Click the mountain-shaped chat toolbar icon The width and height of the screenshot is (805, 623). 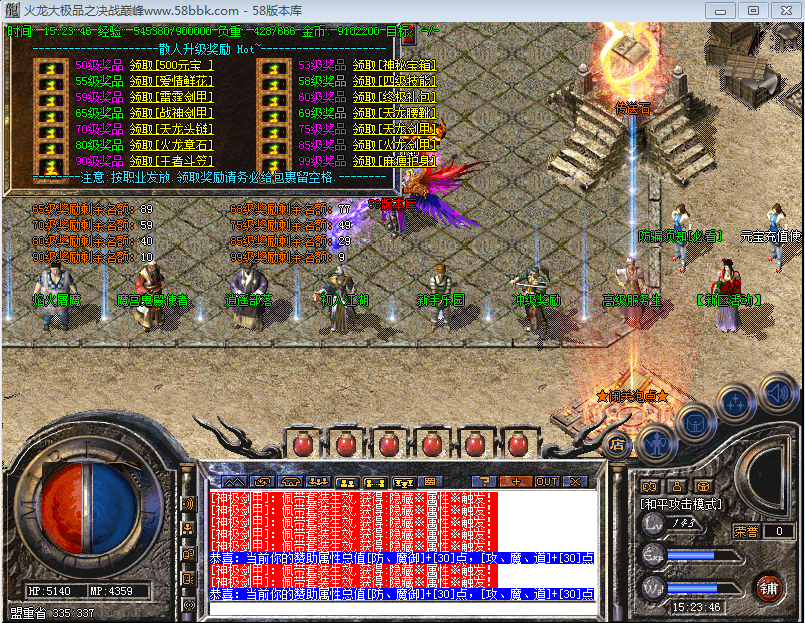point(235,482)
